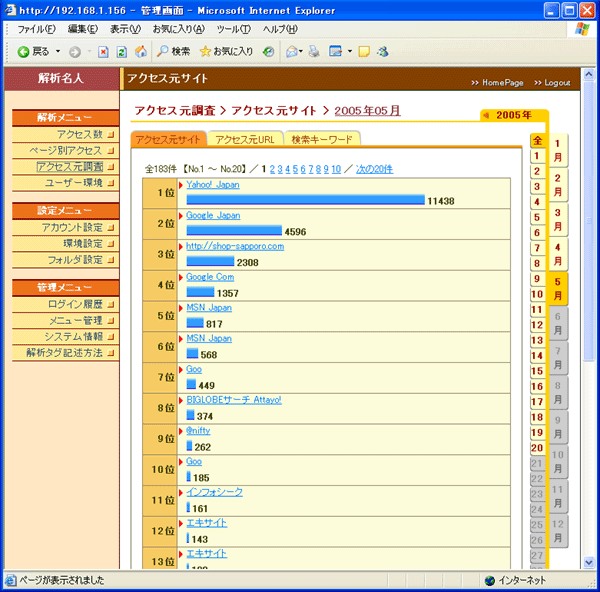The height and width of the screenshot is (592, 600).
Task: Select day 10 in day list
Action: [x=537, y=294]
